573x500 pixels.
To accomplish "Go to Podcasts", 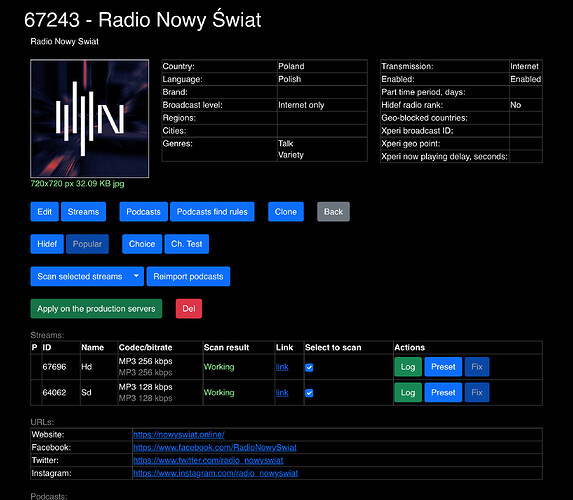I will [143, 212].
